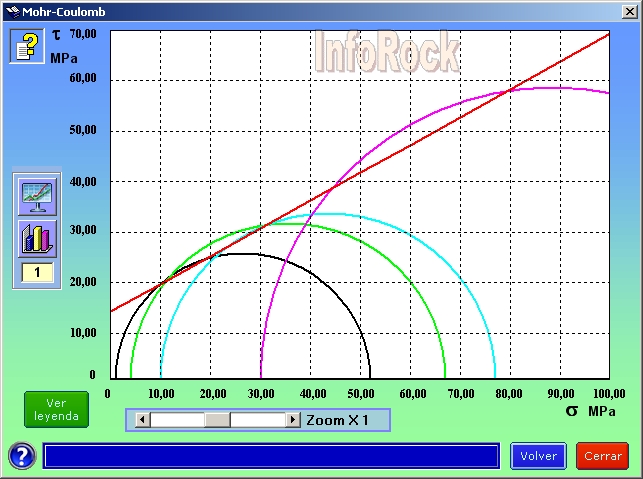Image resolution: width=643 pixels, height=479 pixels.
Task: Open the line graph monitor view icon
Action: point(37,196)
